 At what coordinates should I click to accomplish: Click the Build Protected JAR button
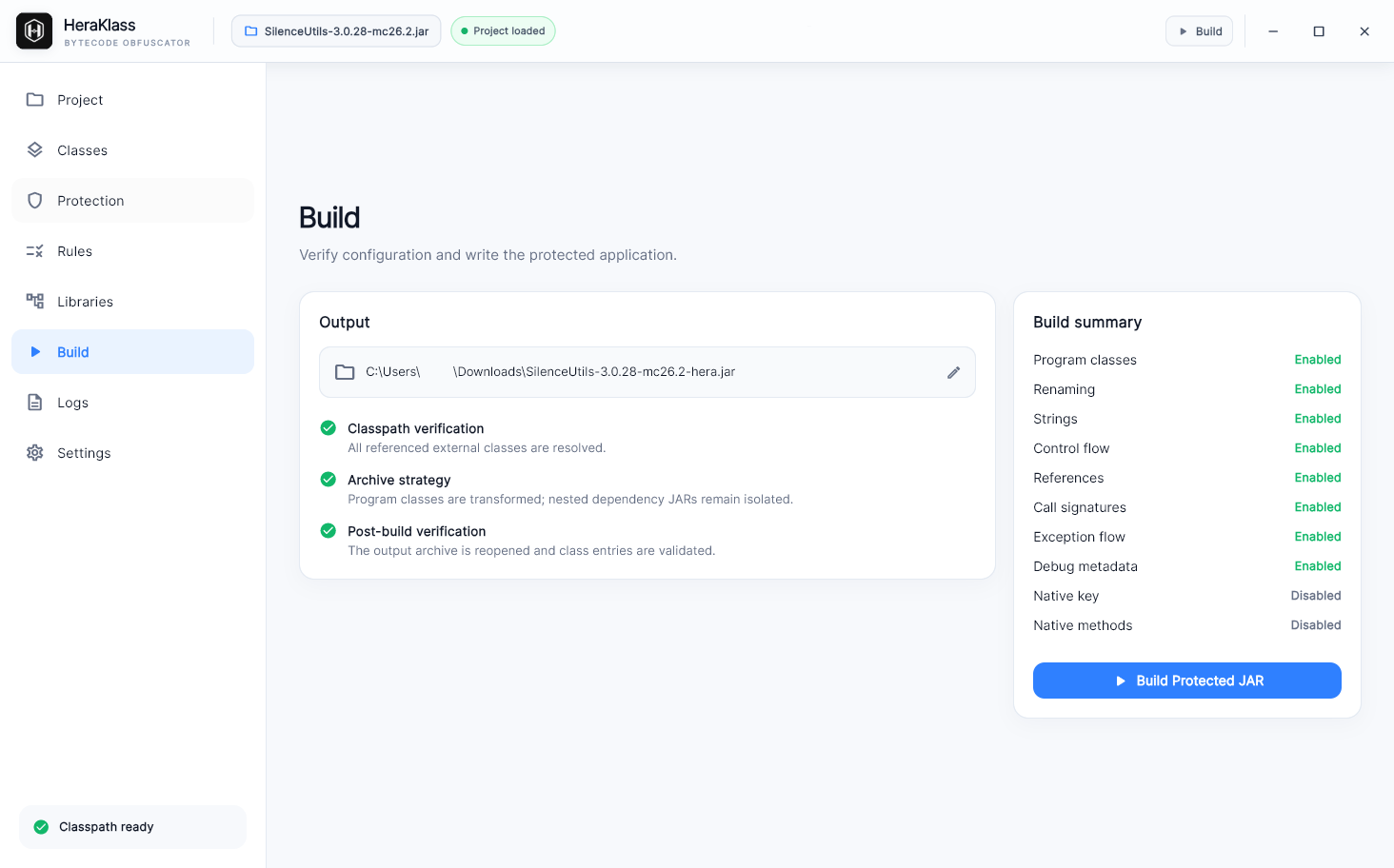point(1187,681)
